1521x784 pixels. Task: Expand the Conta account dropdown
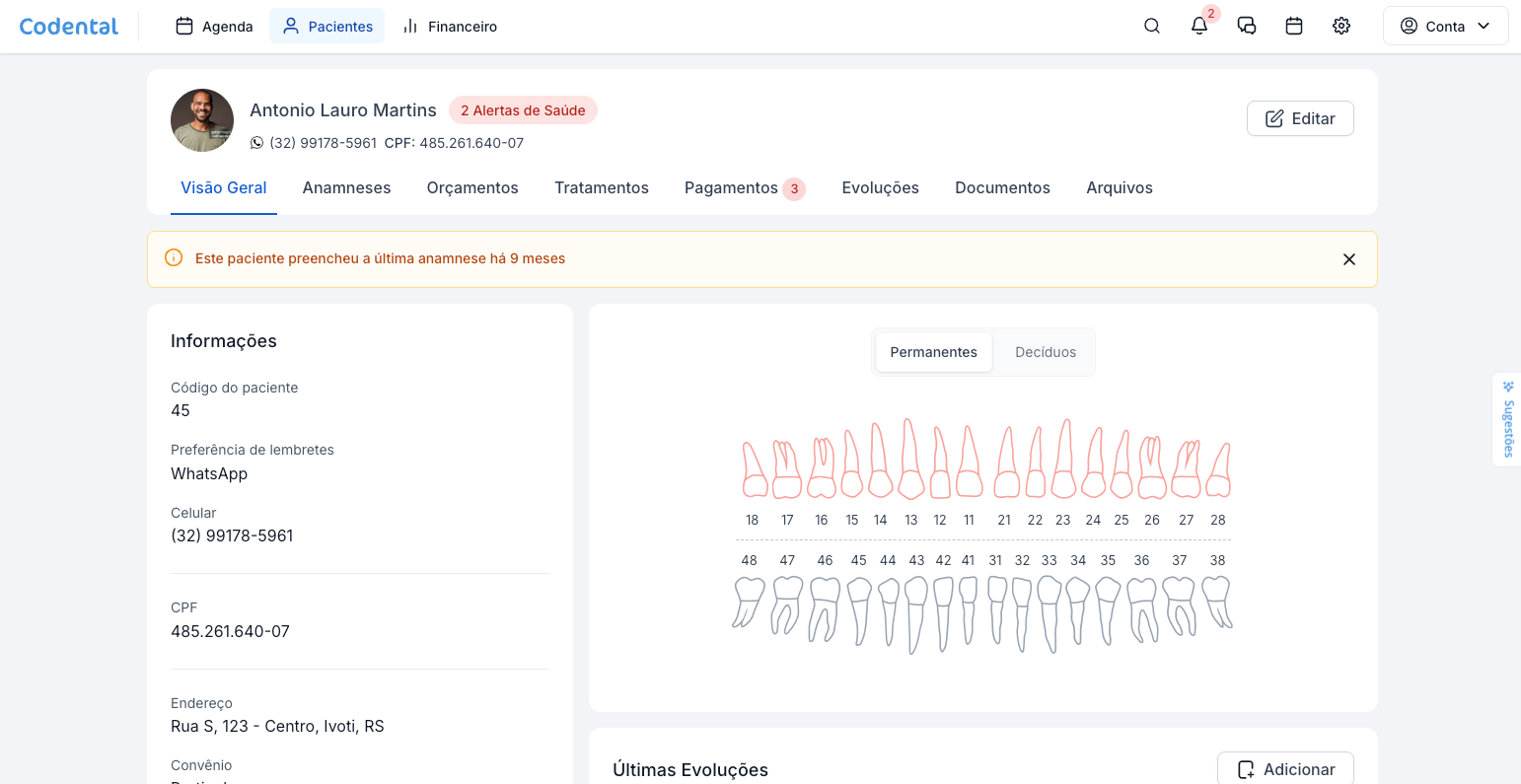pyautogui.click(x=1445, y=27)
